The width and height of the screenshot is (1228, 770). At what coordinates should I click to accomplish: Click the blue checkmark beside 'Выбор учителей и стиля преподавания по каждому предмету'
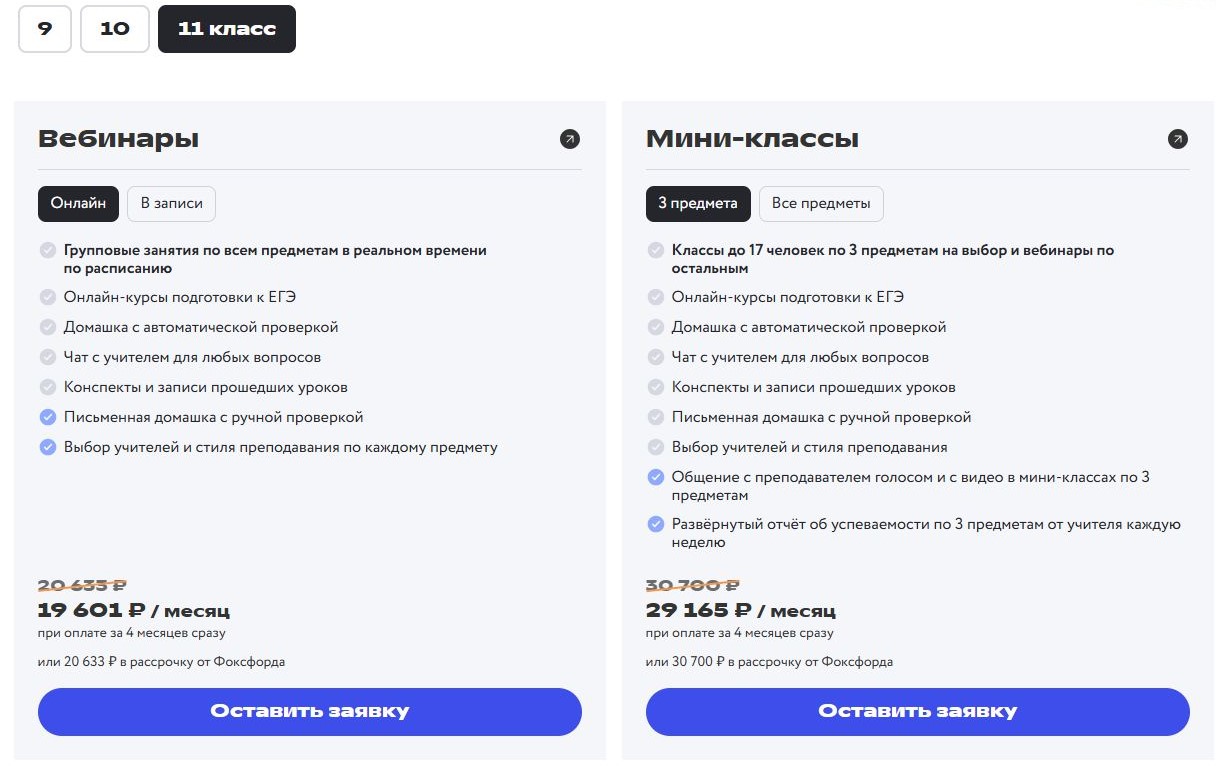click(x=47, y=448)
